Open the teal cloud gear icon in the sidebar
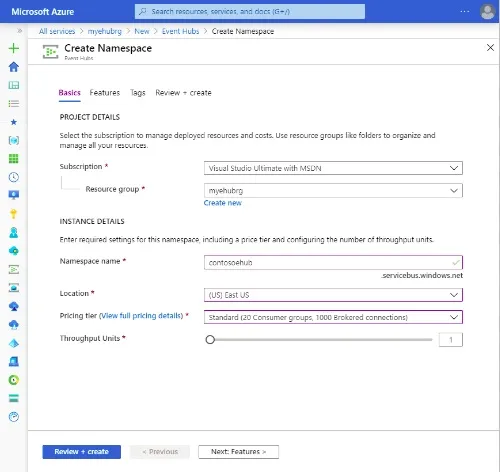This screenshot has height=472, width=500. [14, 251]
